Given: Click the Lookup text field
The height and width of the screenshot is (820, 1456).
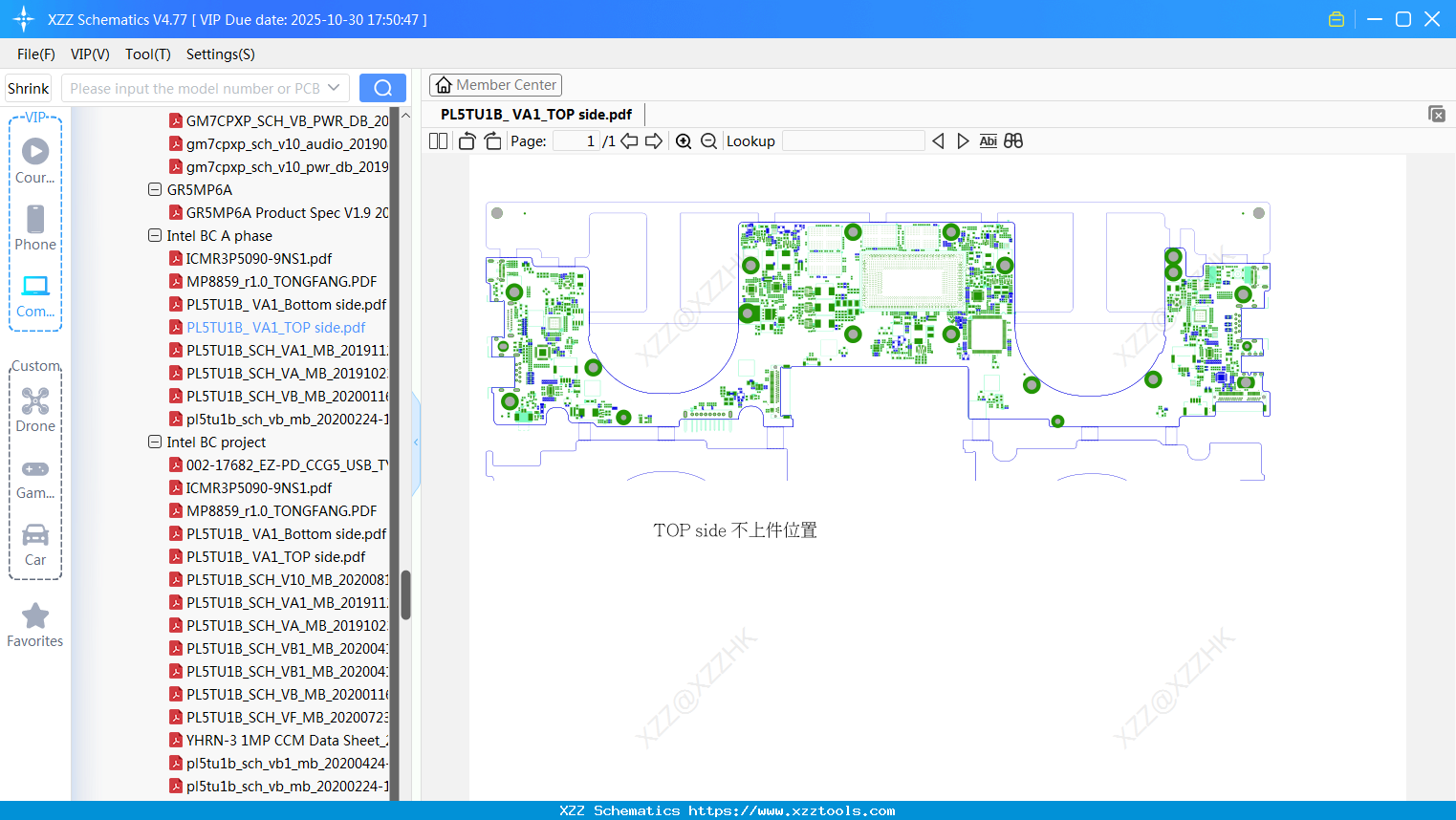Looking at the screenshot, I should (854, 141).
